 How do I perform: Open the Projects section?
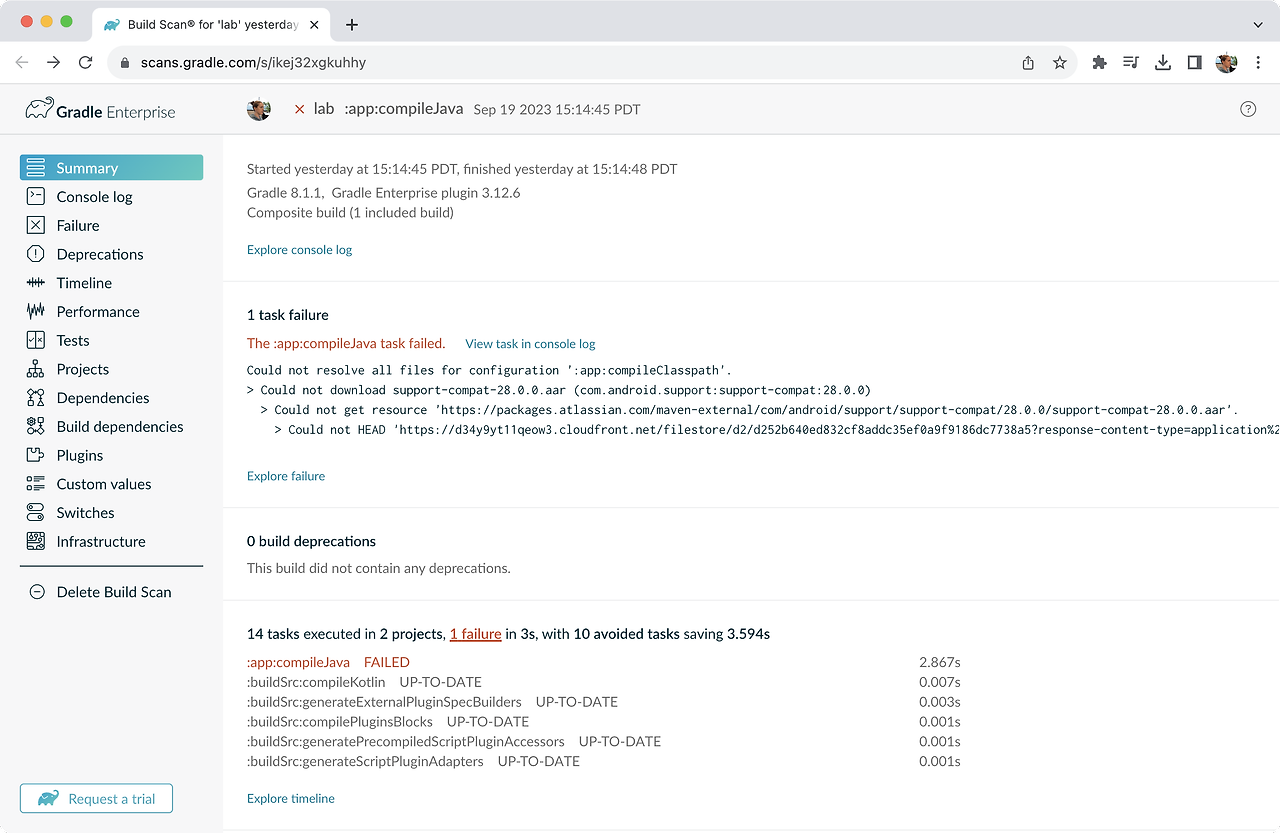(x=83, y=369)
